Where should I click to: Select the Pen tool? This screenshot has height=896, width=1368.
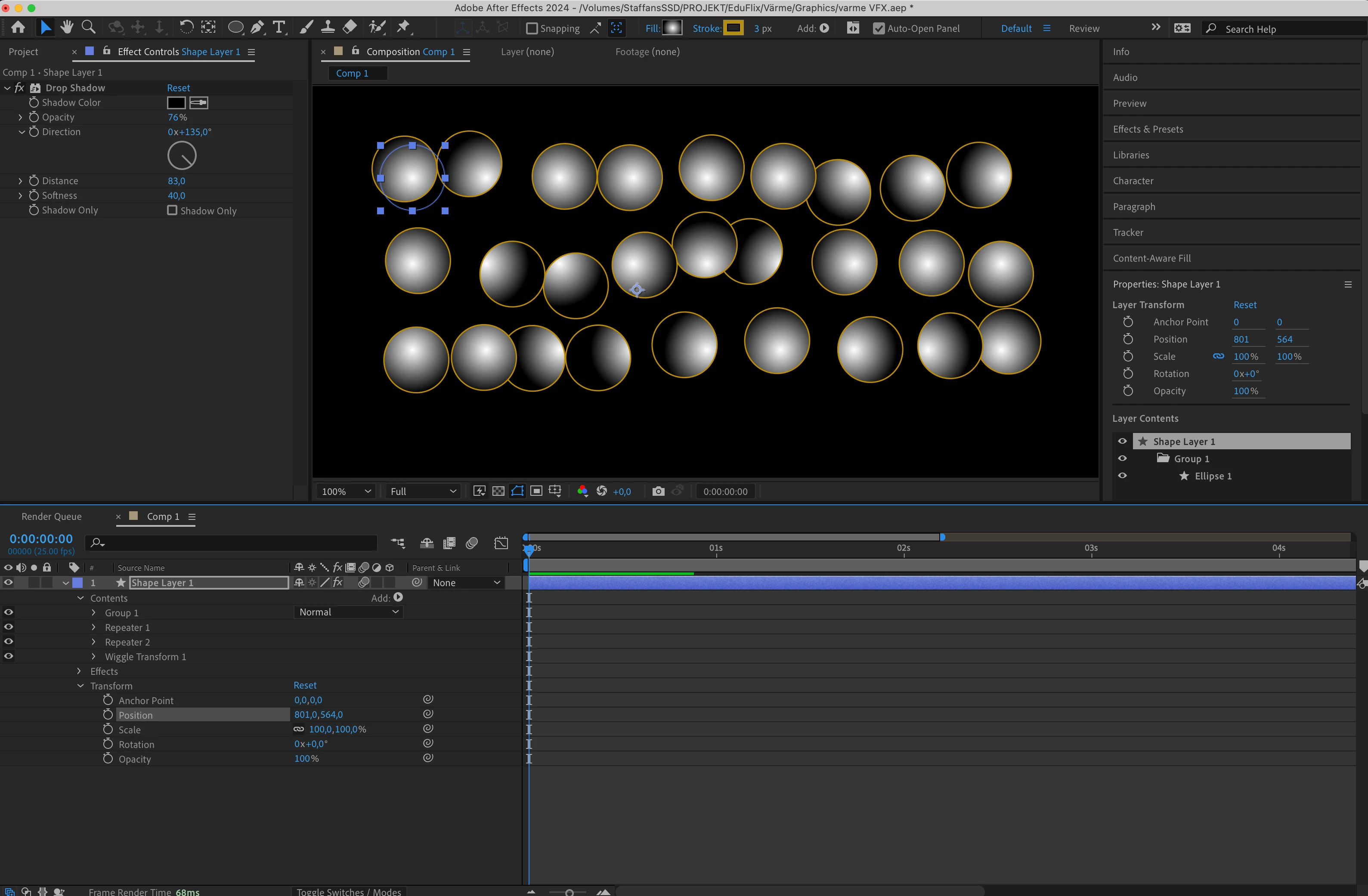257,27
